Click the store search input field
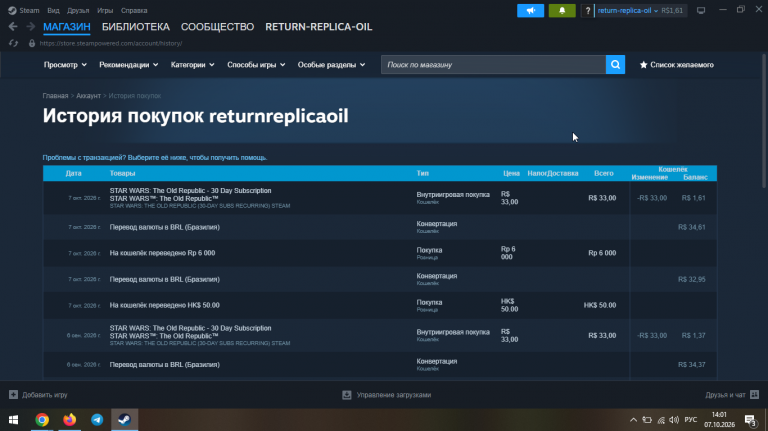Viewport: 768px width, 431px height. click(493, 65)
